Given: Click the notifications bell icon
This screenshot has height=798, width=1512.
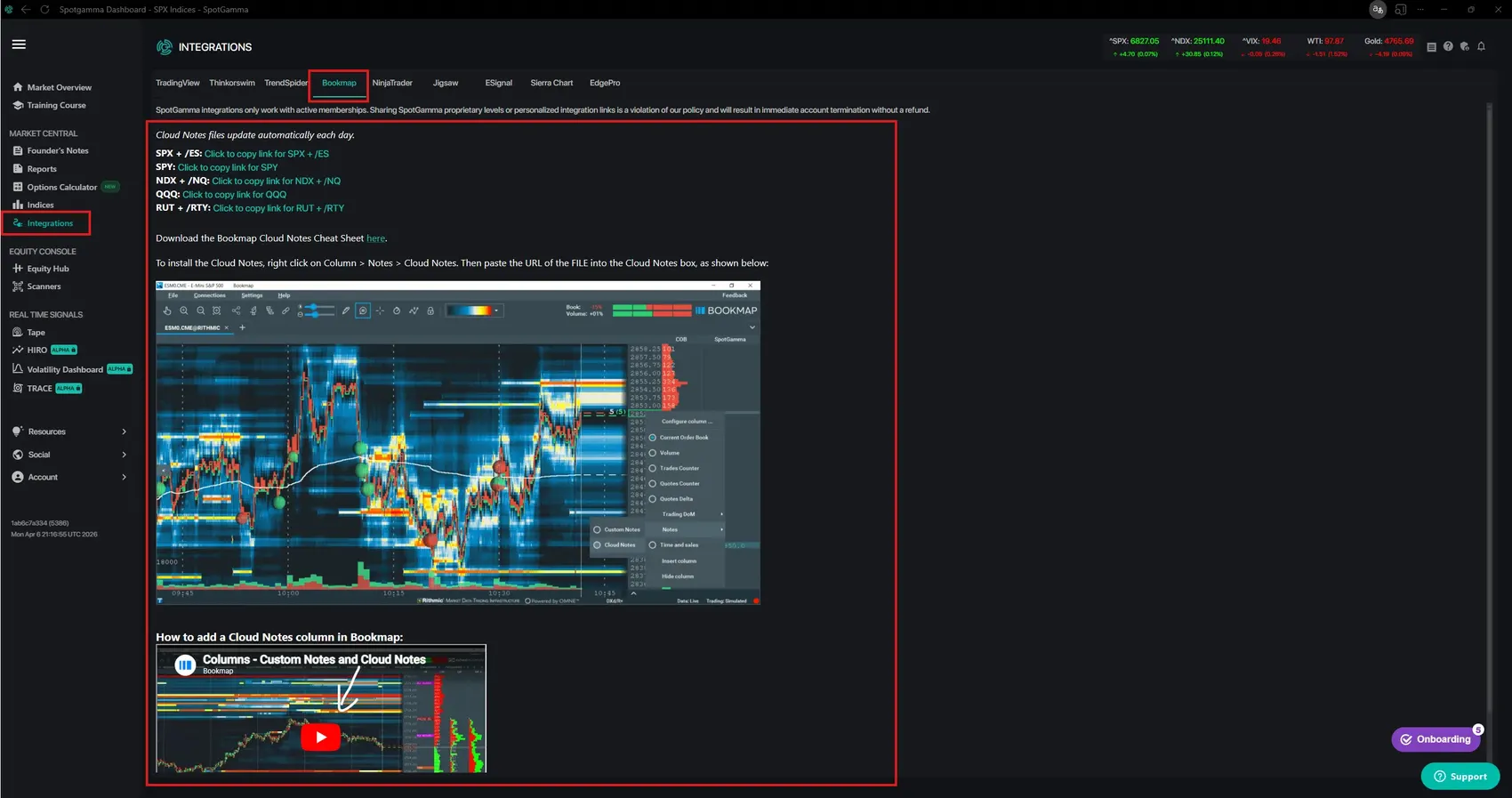Looking at the screenshot, I should pyautogui.click(x=1481, y=46).
